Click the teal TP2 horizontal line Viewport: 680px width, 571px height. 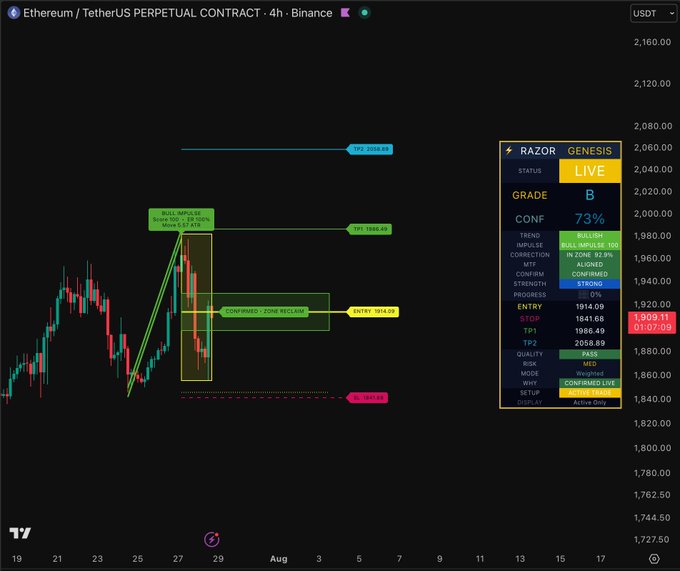(264, 149)
